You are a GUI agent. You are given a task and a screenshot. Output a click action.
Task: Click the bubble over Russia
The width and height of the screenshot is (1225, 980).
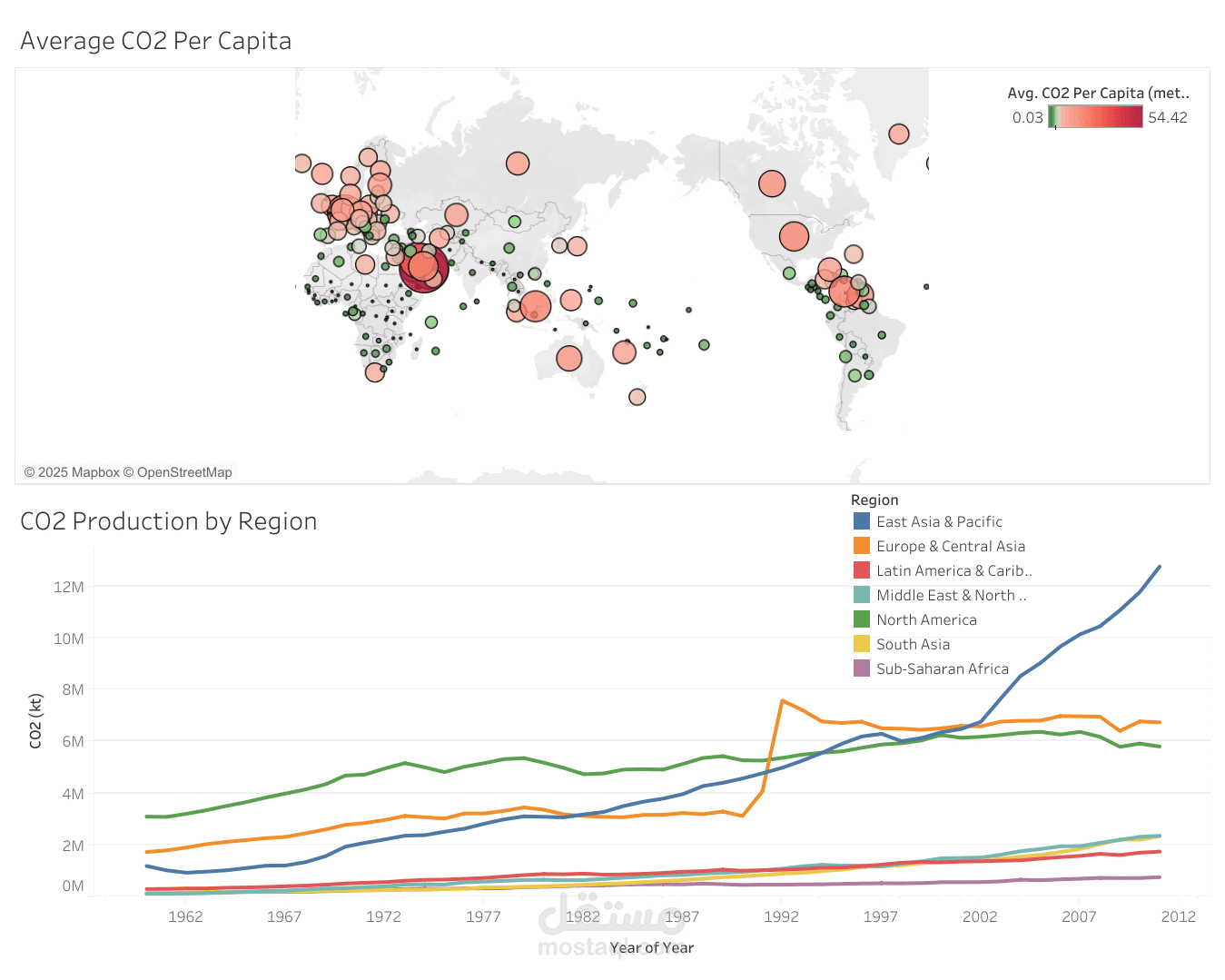(x=518, y=163)
